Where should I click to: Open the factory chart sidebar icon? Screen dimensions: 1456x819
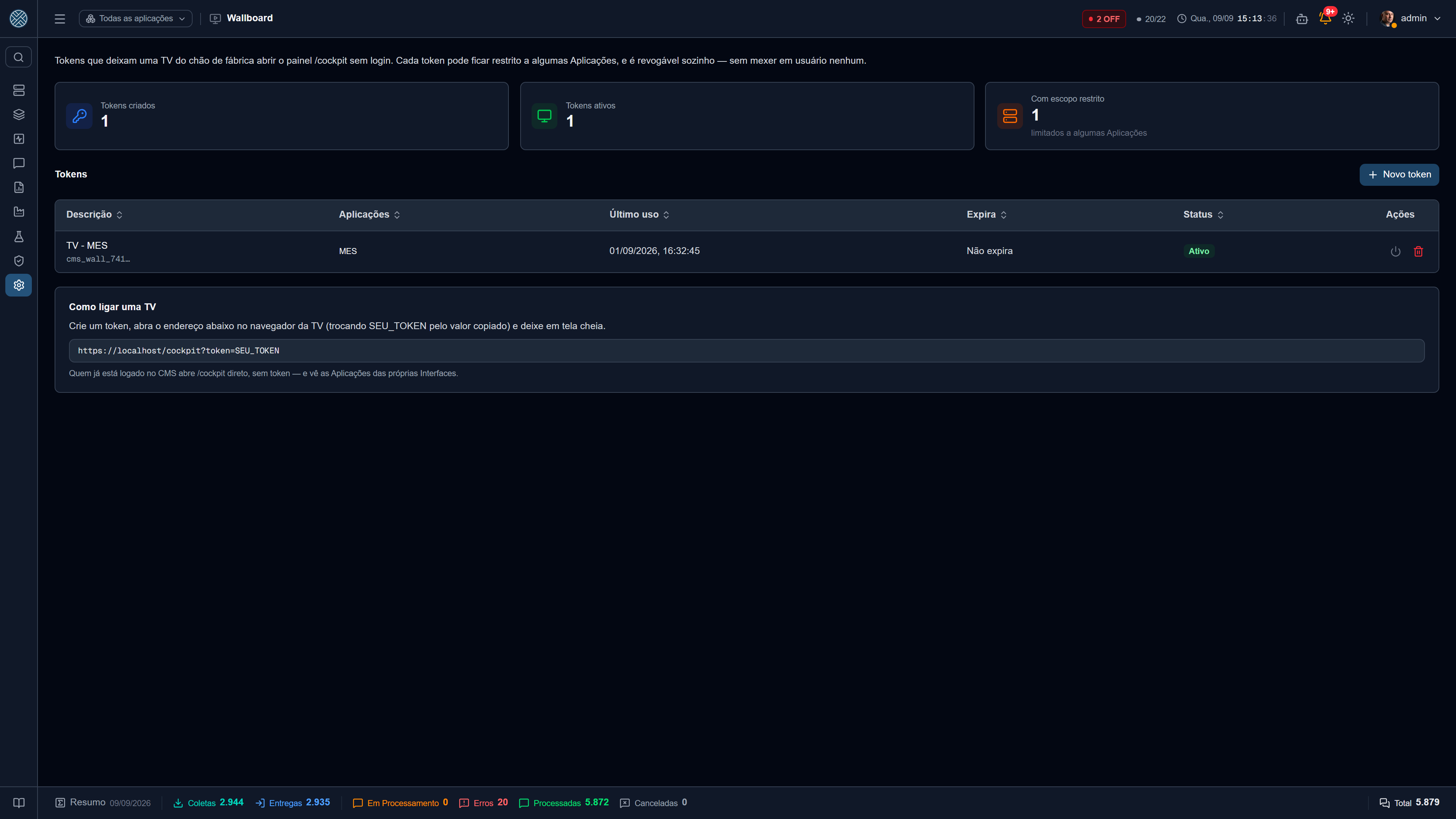19,212
